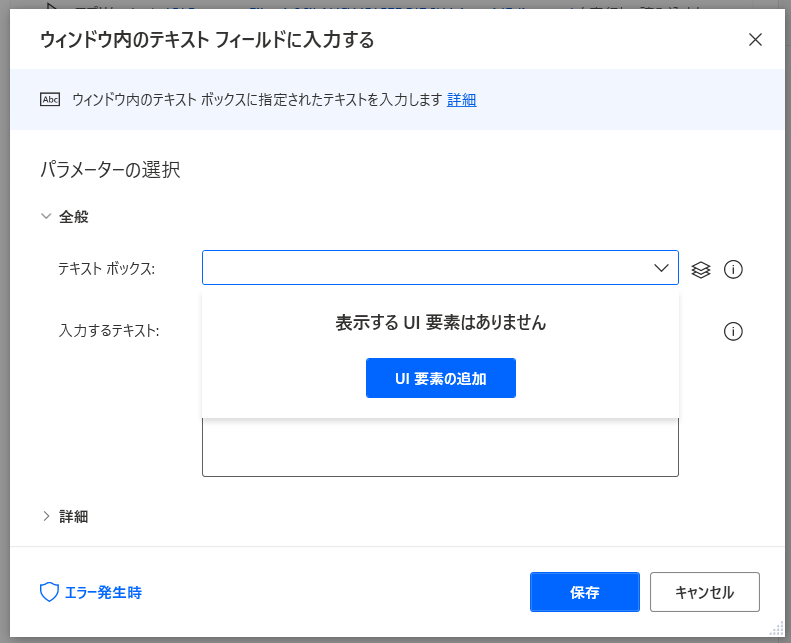Expand the 詳細 section
The width and height of the screenshot is (791, 643).
click(x=46, y=516)
